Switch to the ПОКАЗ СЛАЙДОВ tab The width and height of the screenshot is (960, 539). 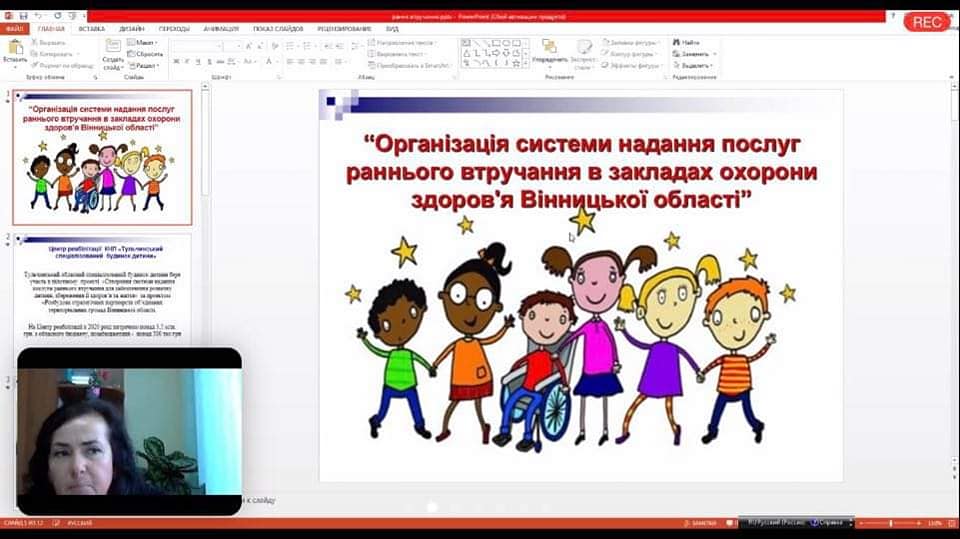tap(278, 29)
